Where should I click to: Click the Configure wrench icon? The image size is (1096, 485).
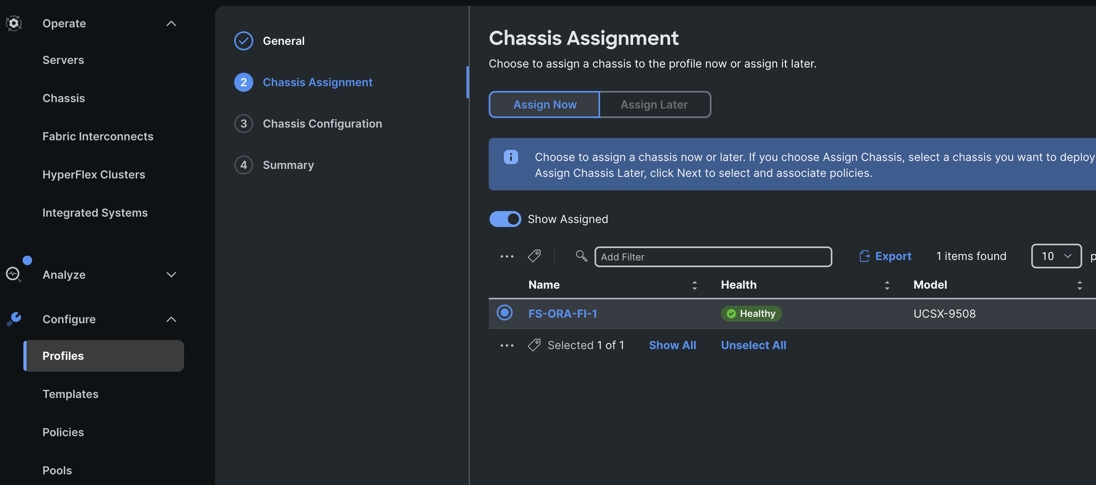pyautogui.click(x=14, y=319)
